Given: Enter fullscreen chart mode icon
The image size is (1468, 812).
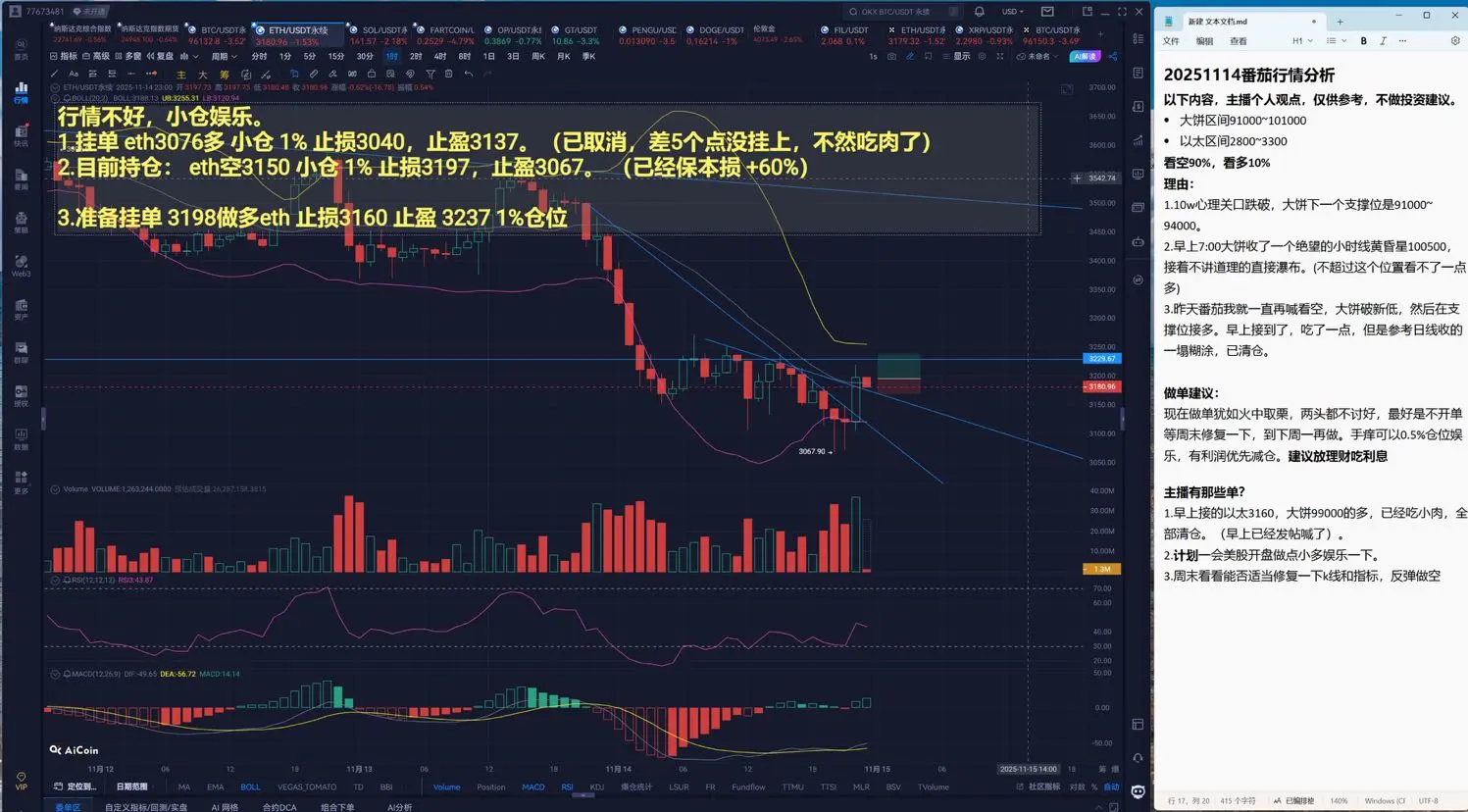Looking at the screenshot, I should click(x=1000, y=56).
